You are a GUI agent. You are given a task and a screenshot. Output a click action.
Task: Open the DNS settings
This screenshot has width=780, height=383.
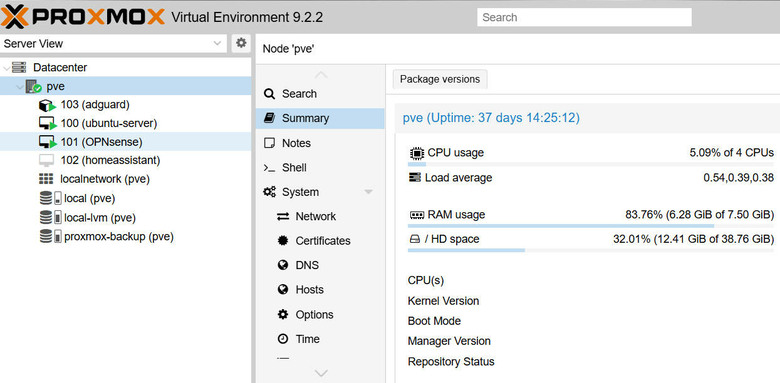[x=320, y=265]
